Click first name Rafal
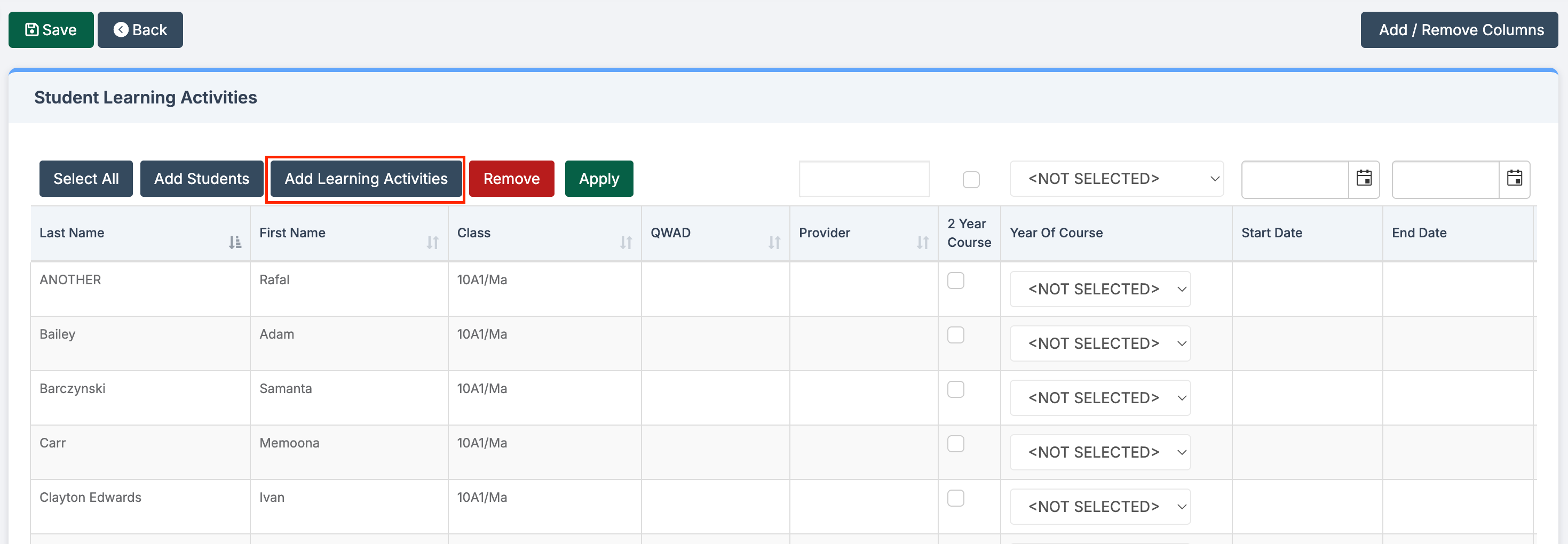Screen dimensions: 1568x544 [x=274, y=280]
